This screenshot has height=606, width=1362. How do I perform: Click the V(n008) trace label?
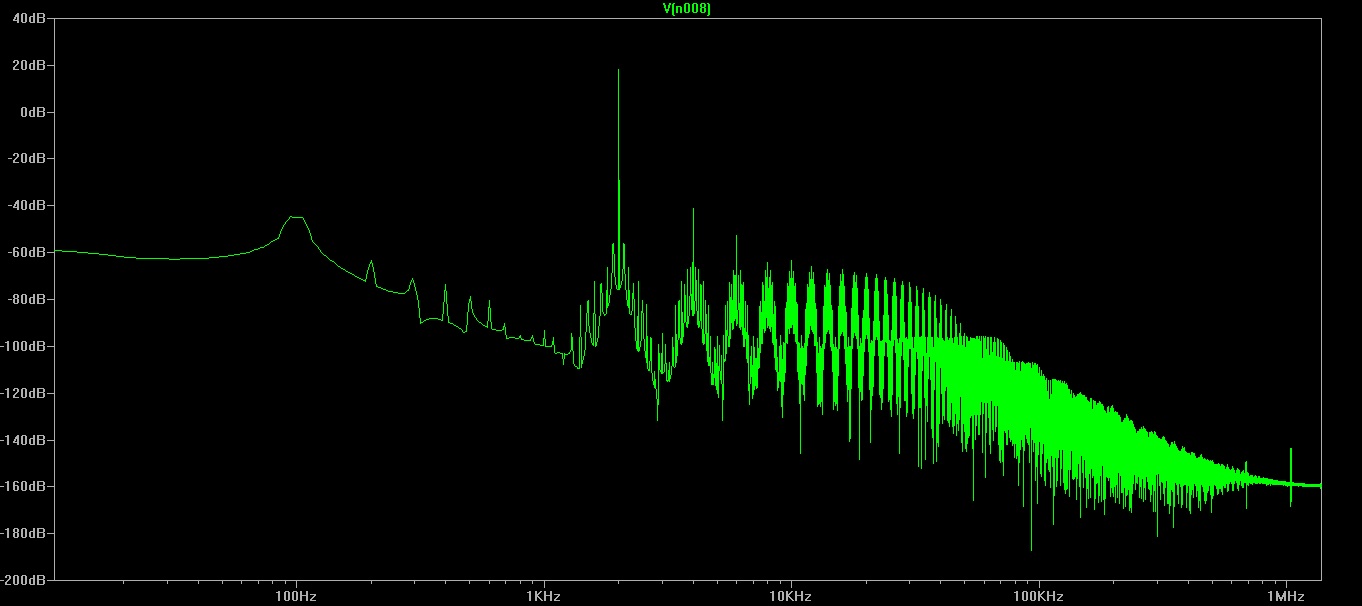[687, 8]
